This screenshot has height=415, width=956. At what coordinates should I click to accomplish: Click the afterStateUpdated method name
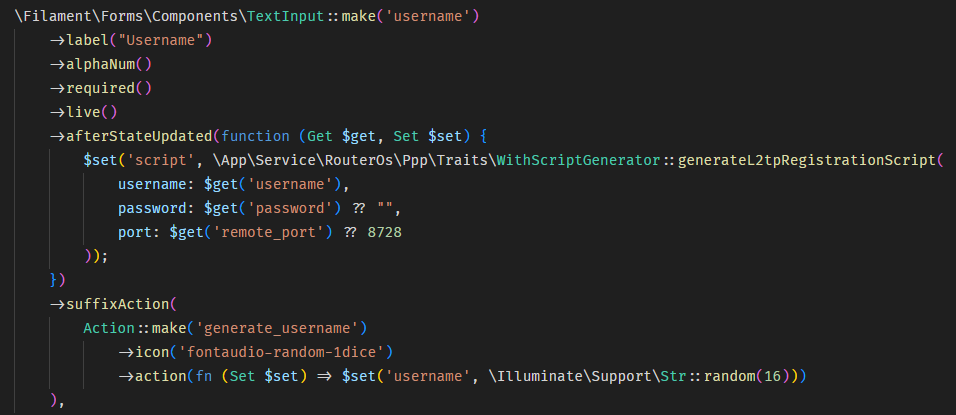141,135
